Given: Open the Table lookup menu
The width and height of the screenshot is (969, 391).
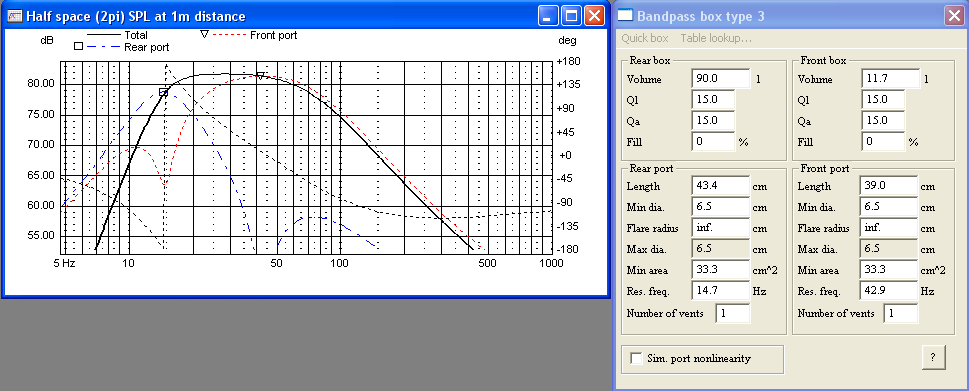Looking at the screenshot, I should tap(716, 38).
